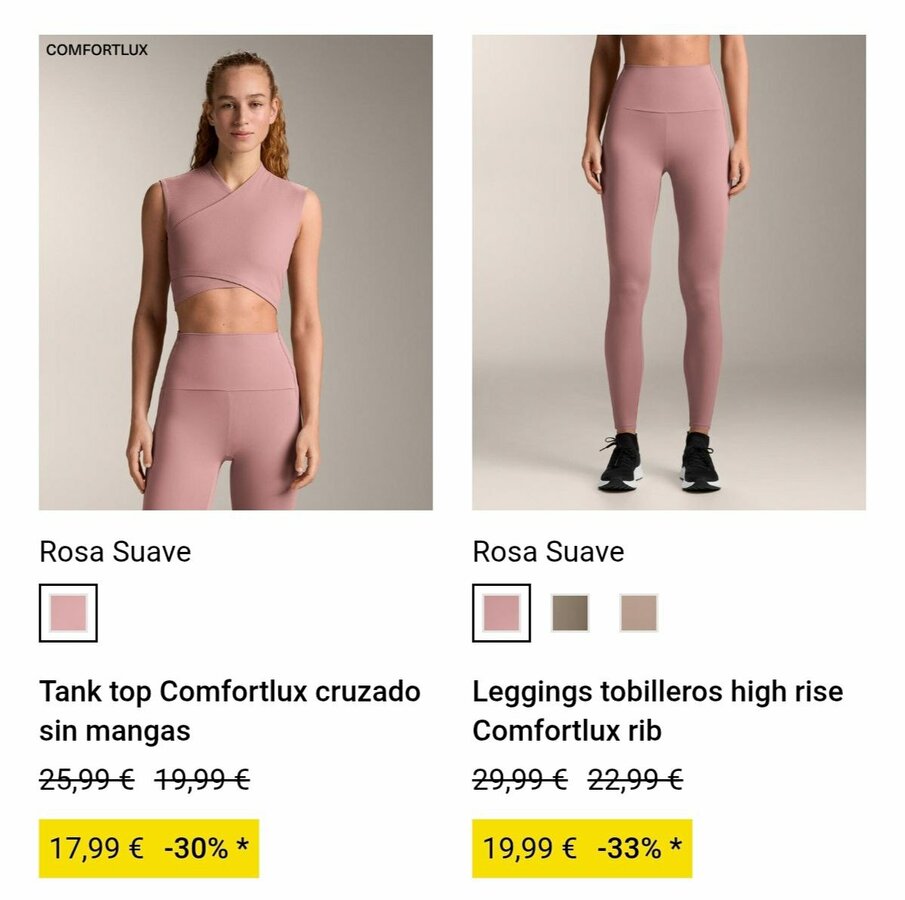This screenshot has width=905, height=900.
Task: Click the yellow 19,99 € leggings sale price
Action: click(530, 849)
